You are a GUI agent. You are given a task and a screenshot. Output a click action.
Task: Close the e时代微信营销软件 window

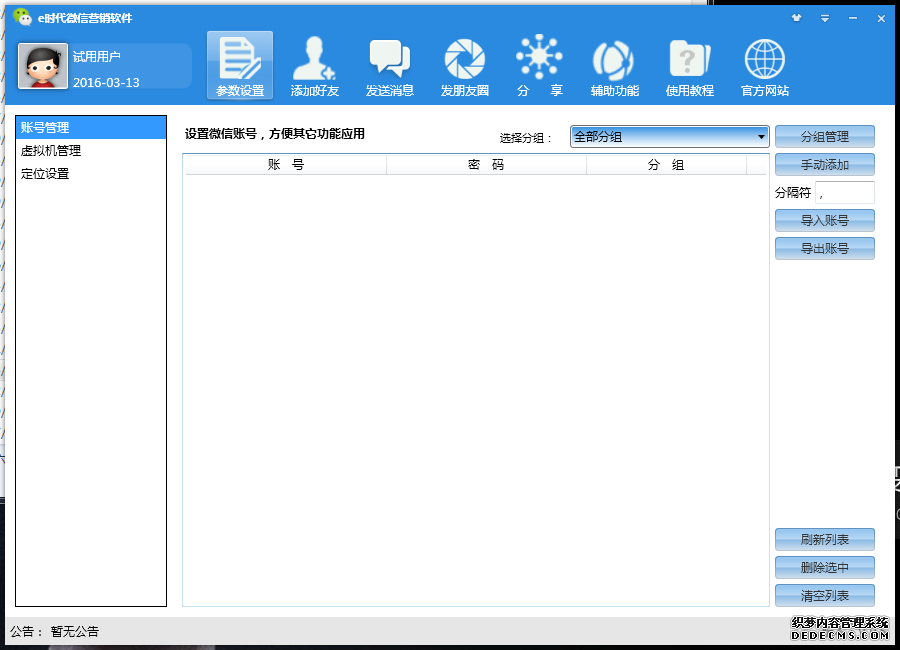[x=881, y=18]
